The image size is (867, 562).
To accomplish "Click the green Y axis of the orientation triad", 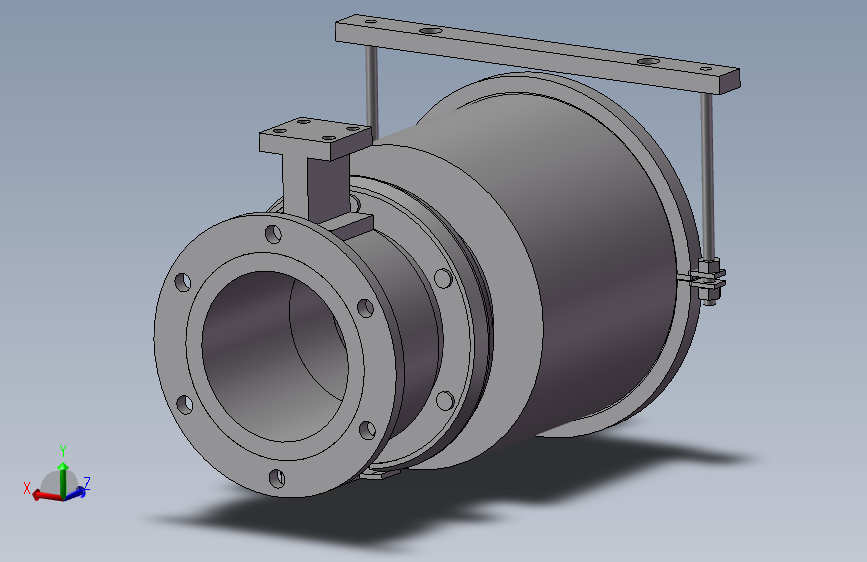I will [63, 480].
